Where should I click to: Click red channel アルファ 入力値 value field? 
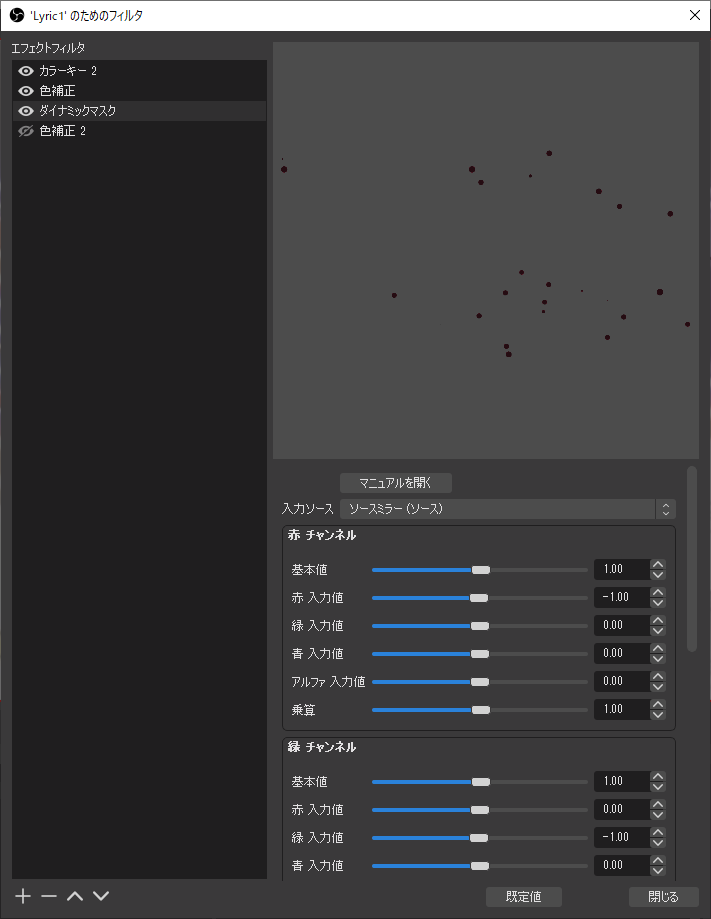tap(621, 681)
